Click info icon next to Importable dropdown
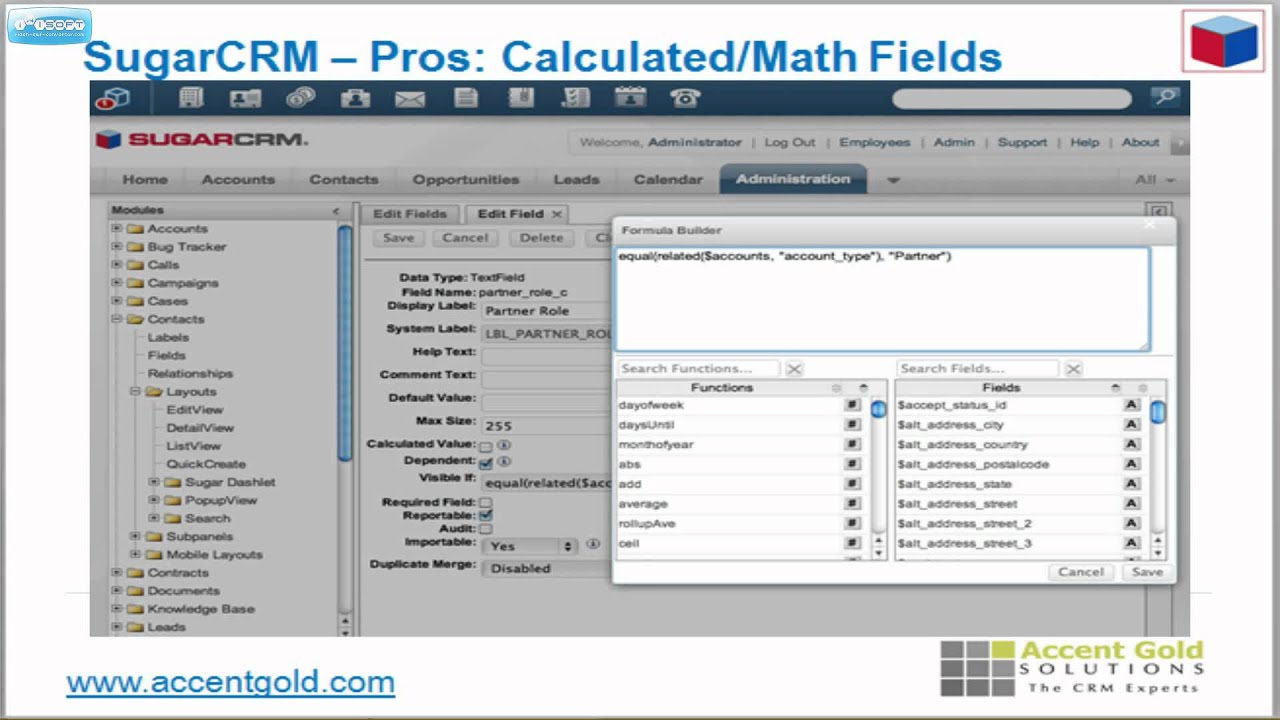 point(593,545)
